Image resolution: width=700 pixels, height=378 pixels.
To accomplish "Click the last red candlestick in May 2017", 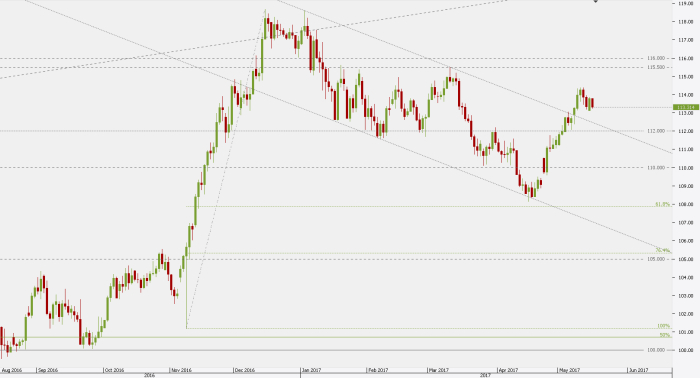I will pyautogui.click(x=592, y=103).
